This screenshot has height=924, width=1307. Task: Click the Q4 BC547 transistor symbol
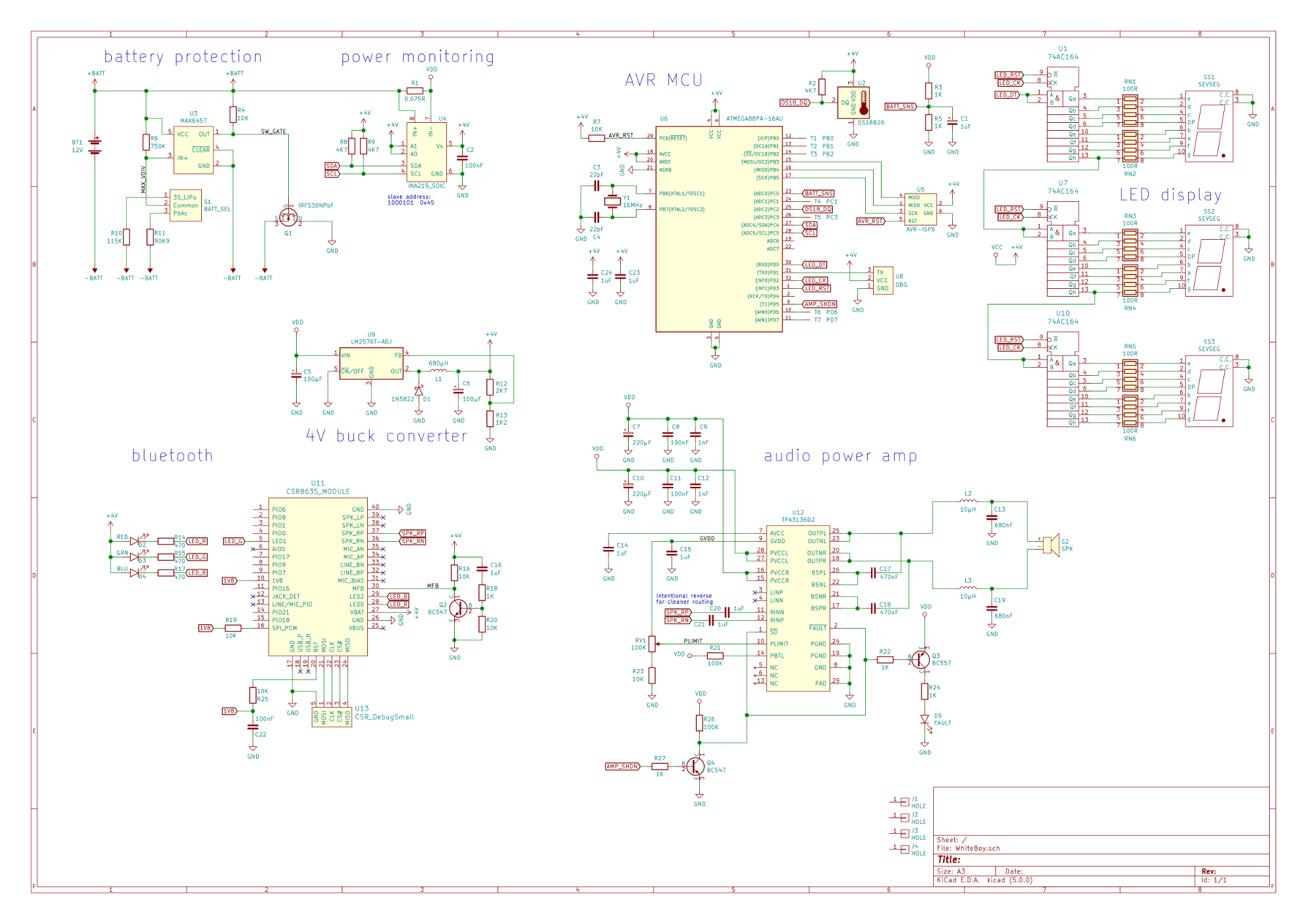point(696,767)
